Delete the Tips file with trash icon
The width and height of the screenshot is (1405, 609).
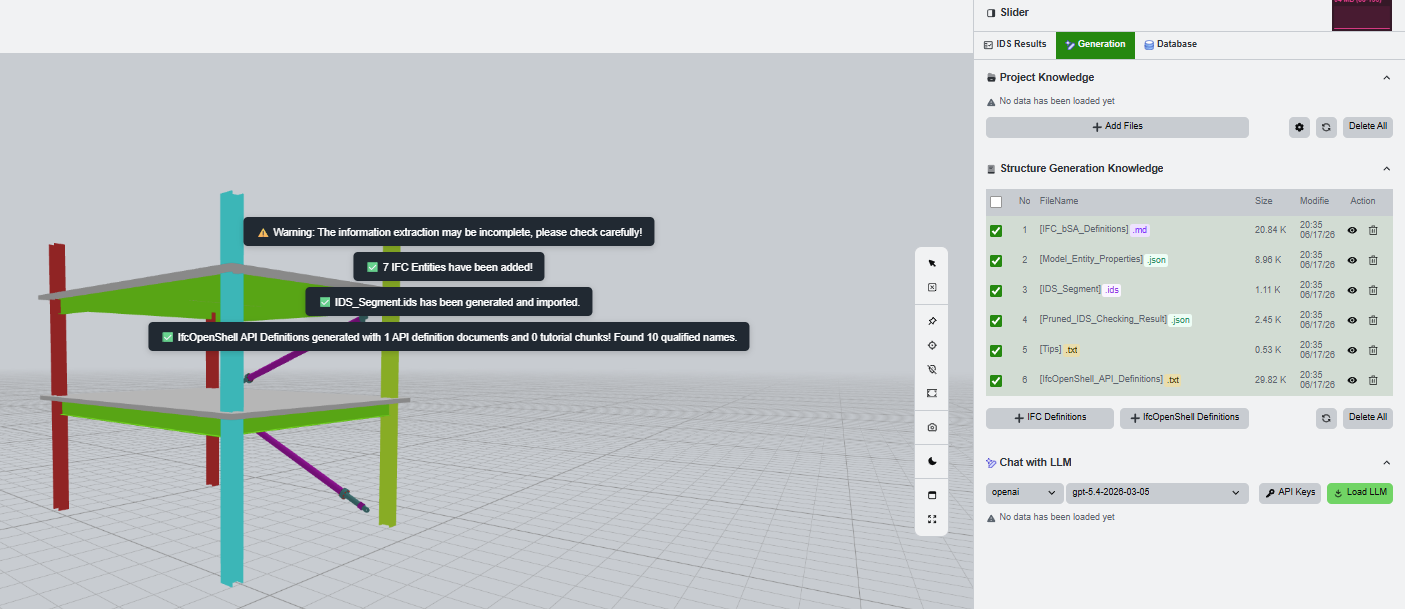tap(1373, 350)
